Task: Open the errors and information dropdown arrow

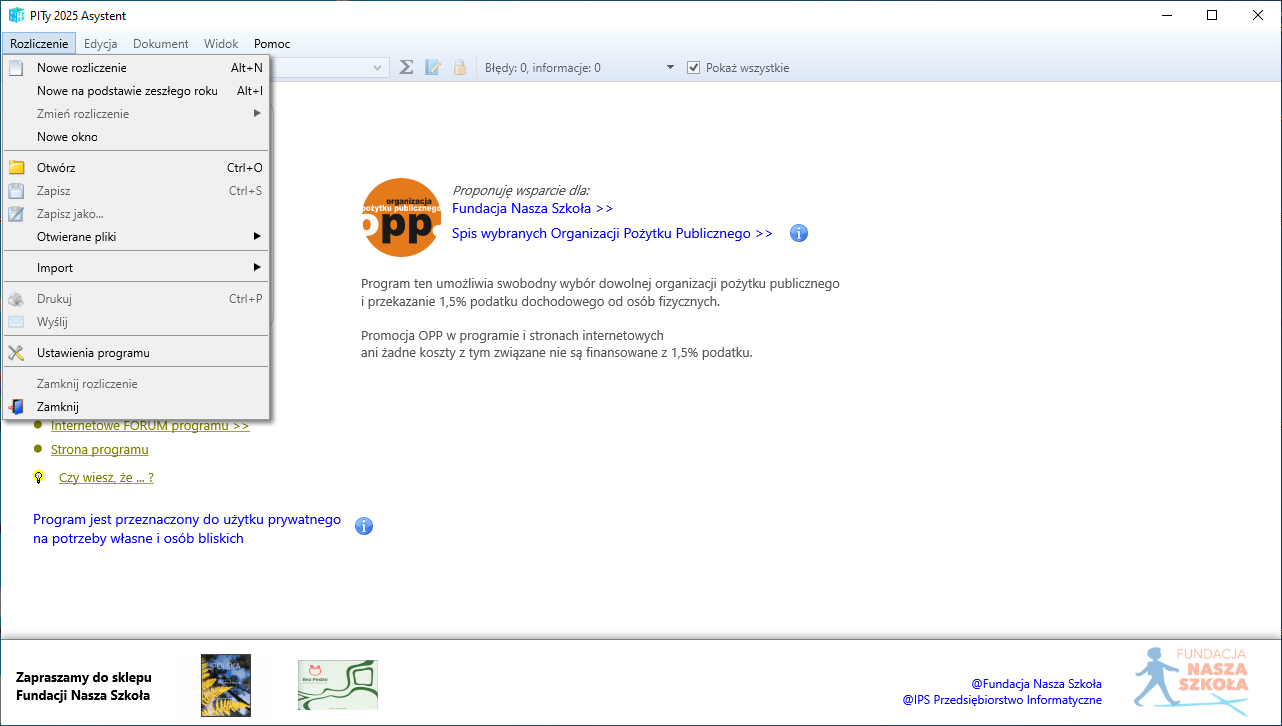Action: pyautogui.click(x=670, y=68)
